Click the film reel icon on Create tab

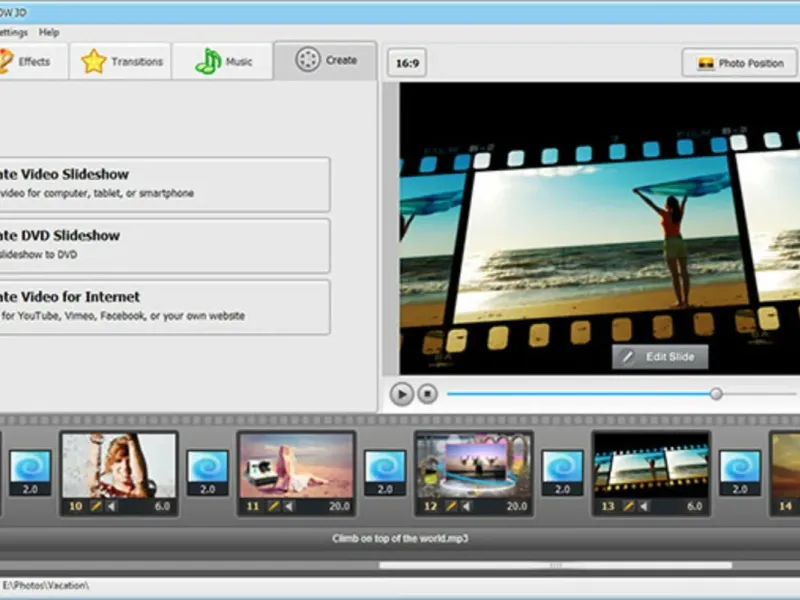pyautogui.click(x=308, y=60)
